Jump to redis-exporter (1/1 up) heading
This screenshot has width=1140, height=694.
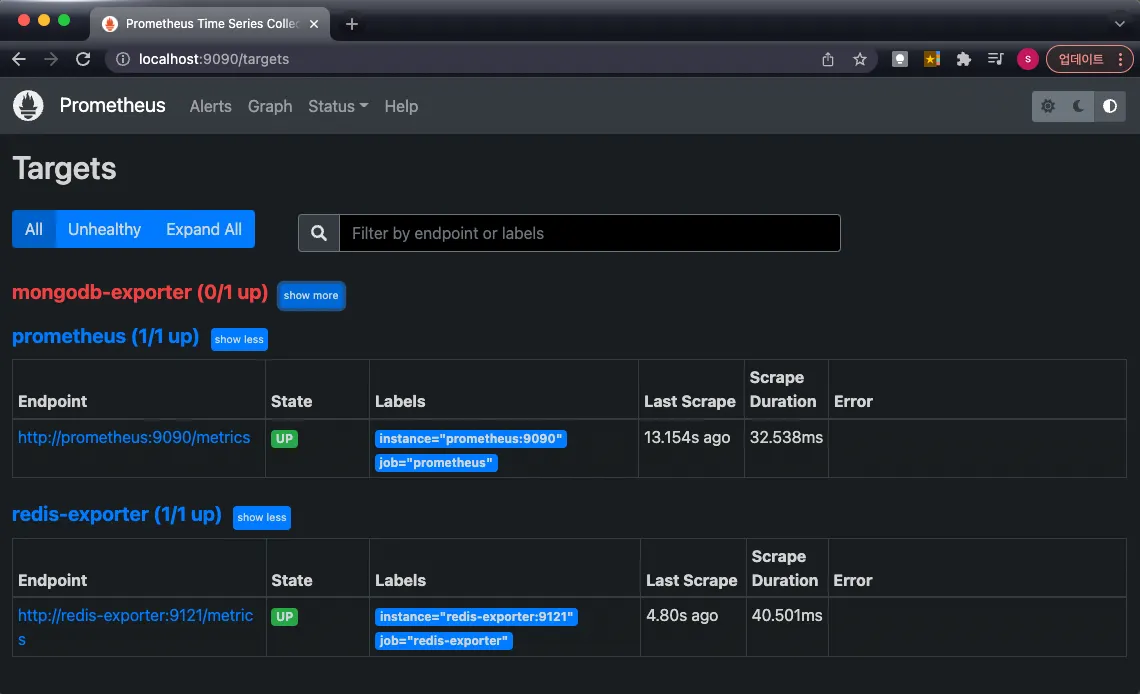click(x=116, y=515)
